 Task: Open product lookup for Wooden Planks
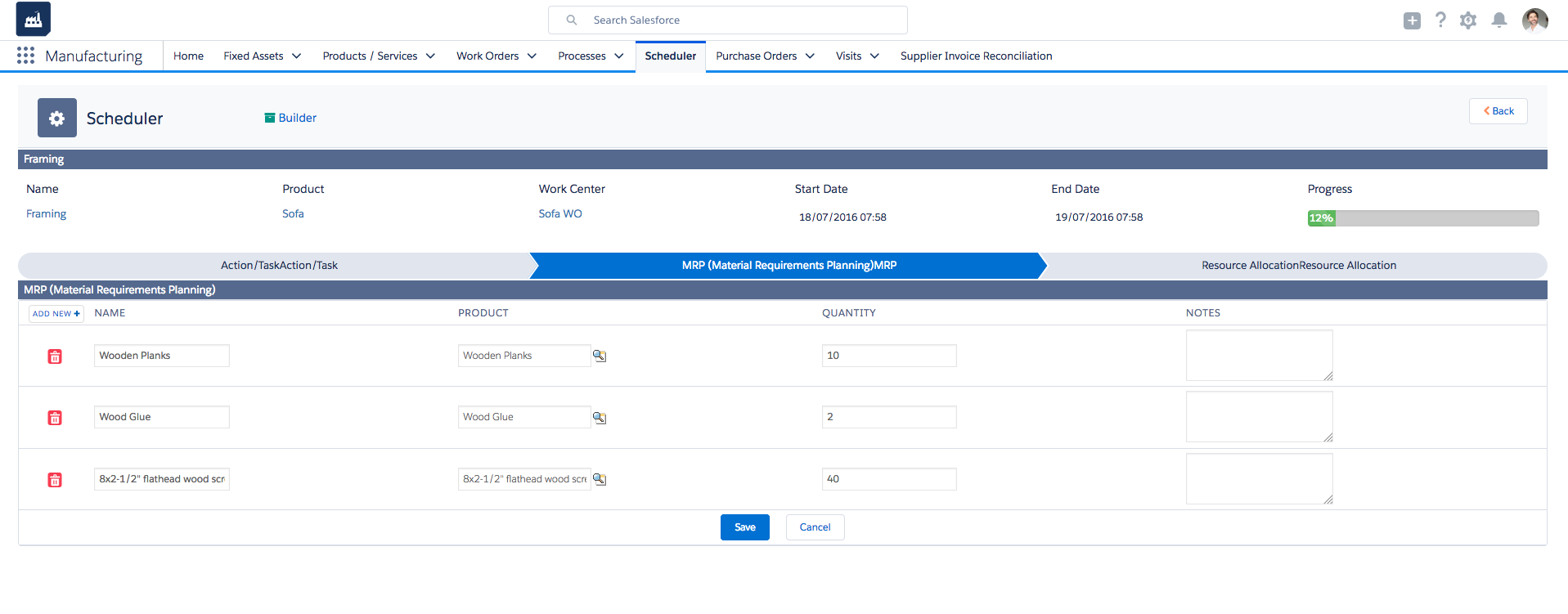pos(600,356)
